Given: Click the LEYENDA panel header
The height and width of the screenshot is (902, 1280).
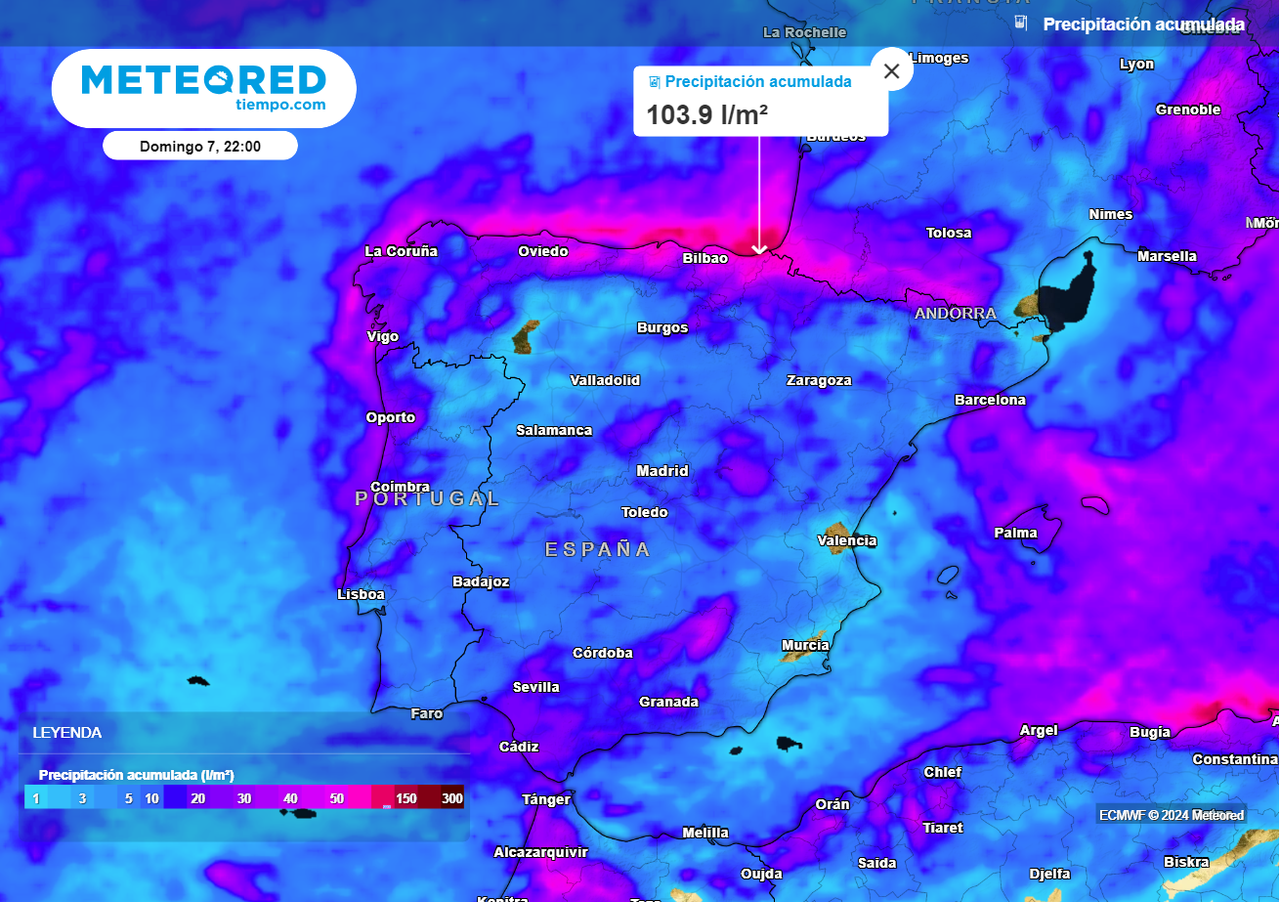Looking at the screenshot, I should click(67, 732).
